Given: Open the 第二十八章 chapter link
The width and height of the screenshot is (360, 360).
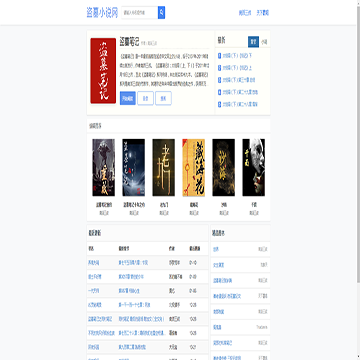Looking at the screenshot, I should (240, 104).
